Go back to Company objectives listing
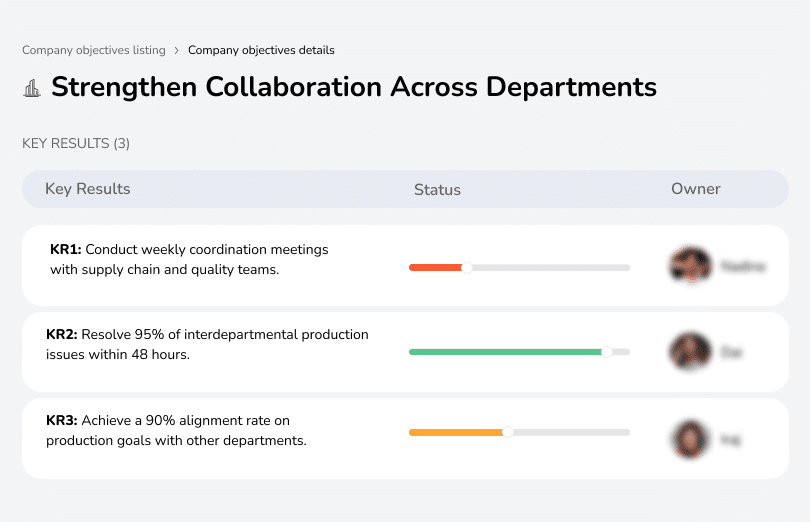Image resolution: width=810 pixels, height=522 pixels. pyautogui.click(x=94, y=50)
